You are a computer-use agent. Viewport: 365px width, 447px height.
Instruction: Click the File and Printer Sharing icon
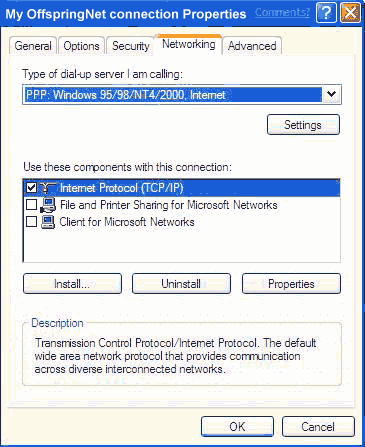pyautogui.click(x=48, y=205)
